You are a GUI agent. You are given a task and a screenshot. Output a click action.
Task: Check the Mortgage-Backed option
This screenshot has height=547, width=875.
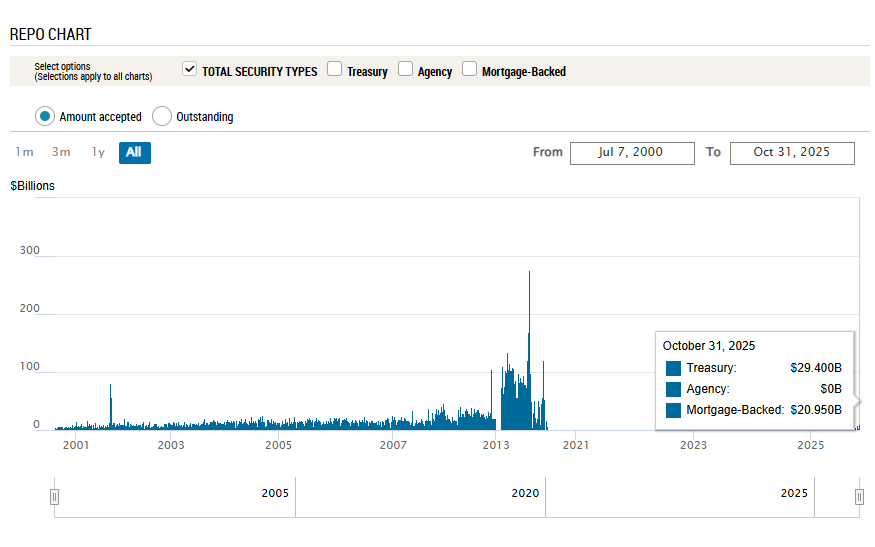point(470,70)
